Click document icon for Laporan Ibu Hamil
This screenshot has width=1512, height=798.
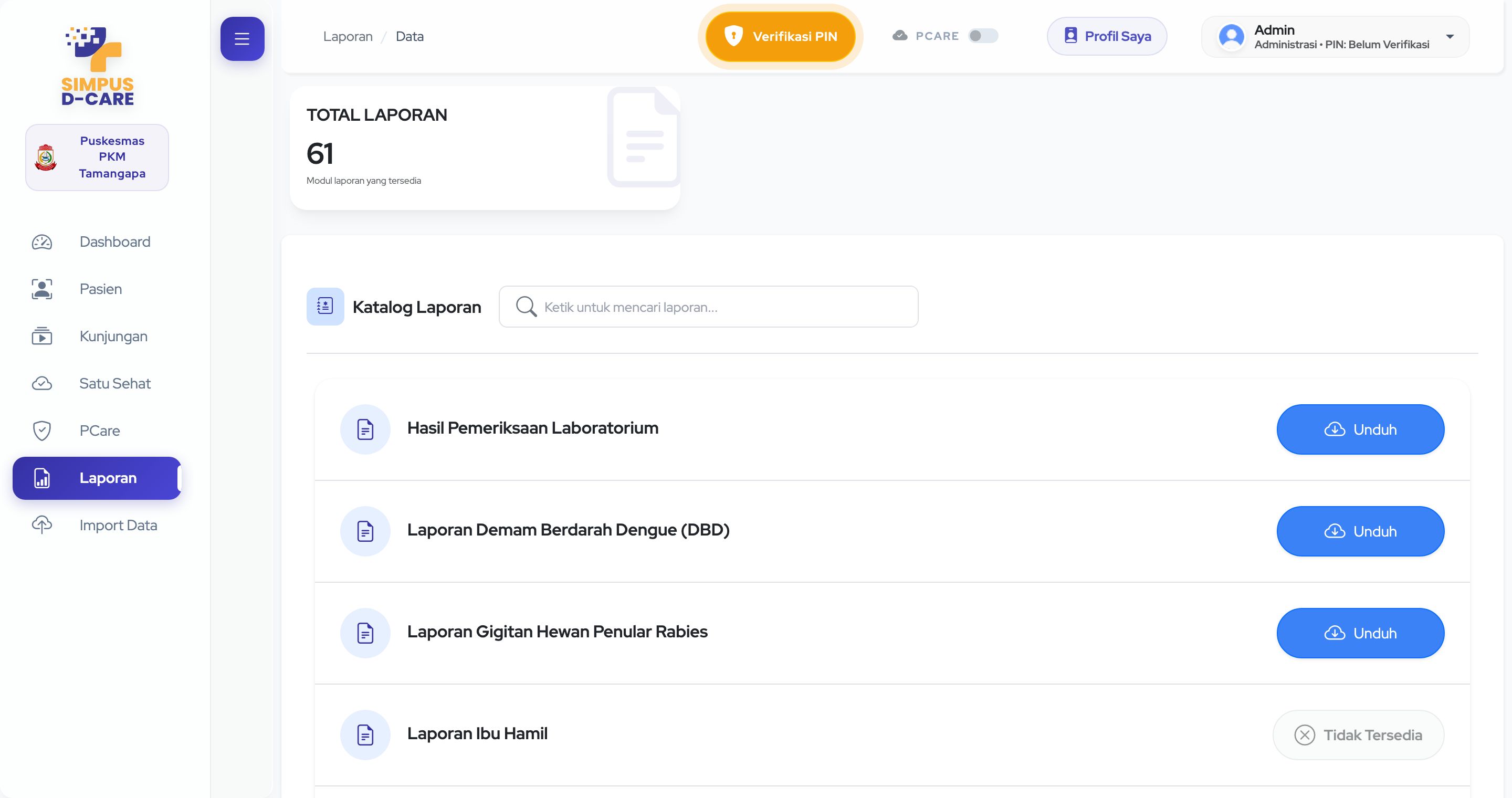(365, 735)
